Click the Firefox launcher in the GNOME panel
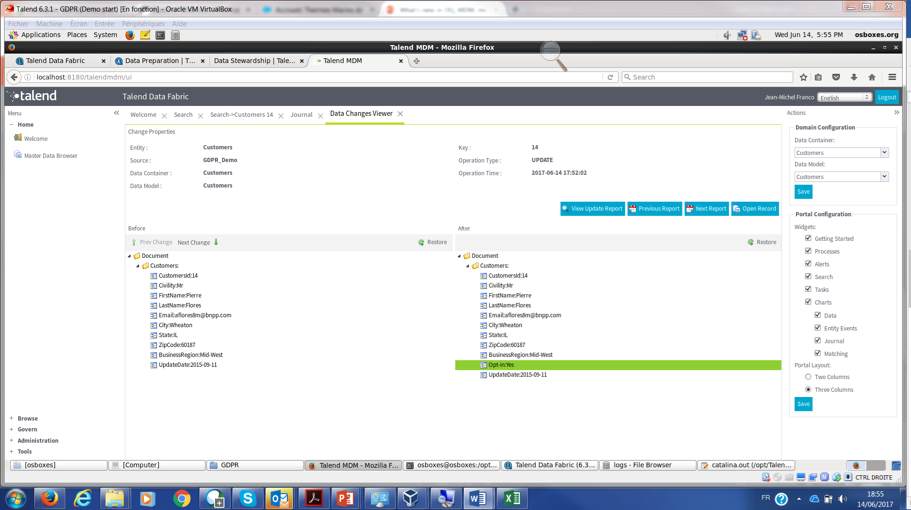 tap(130, 35)
